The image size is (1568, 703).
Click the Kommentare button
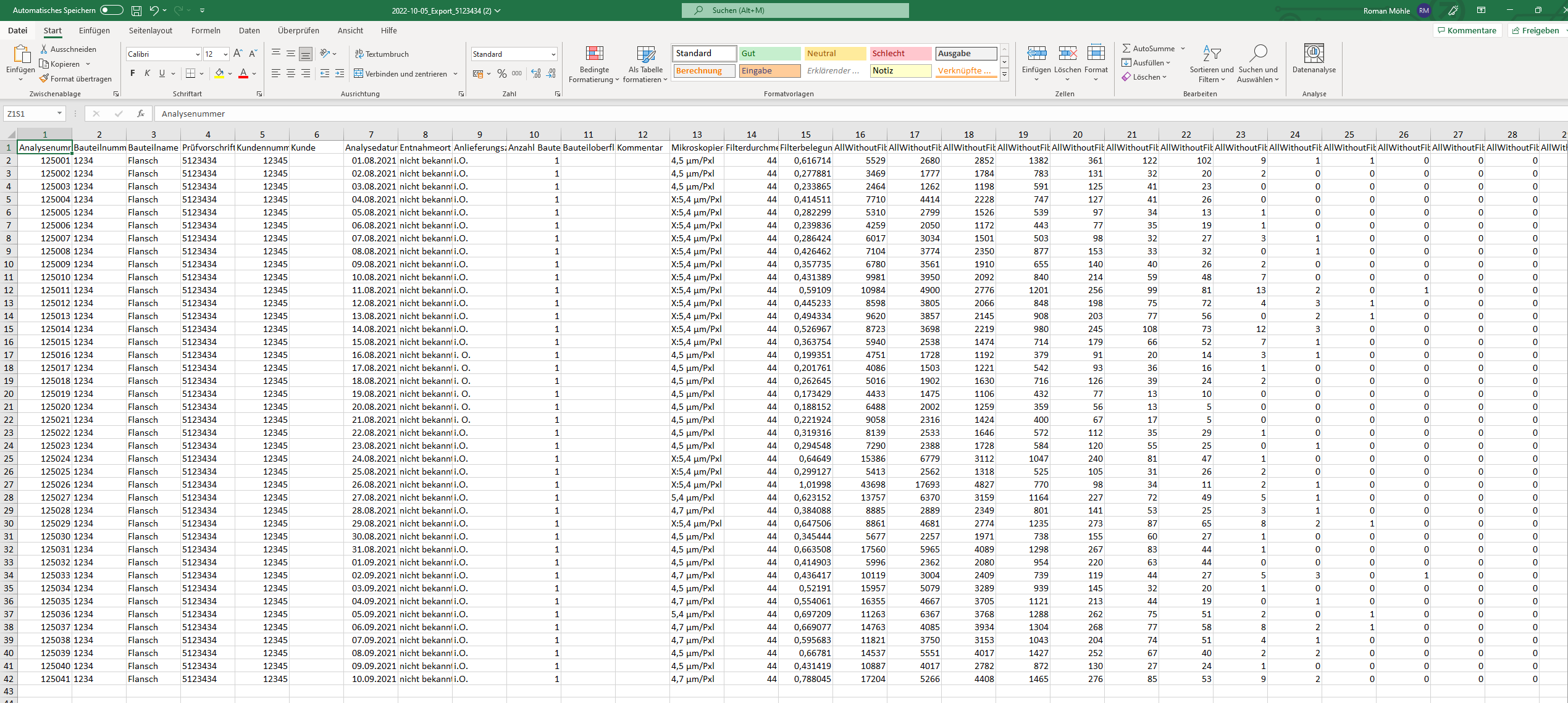1466,30
